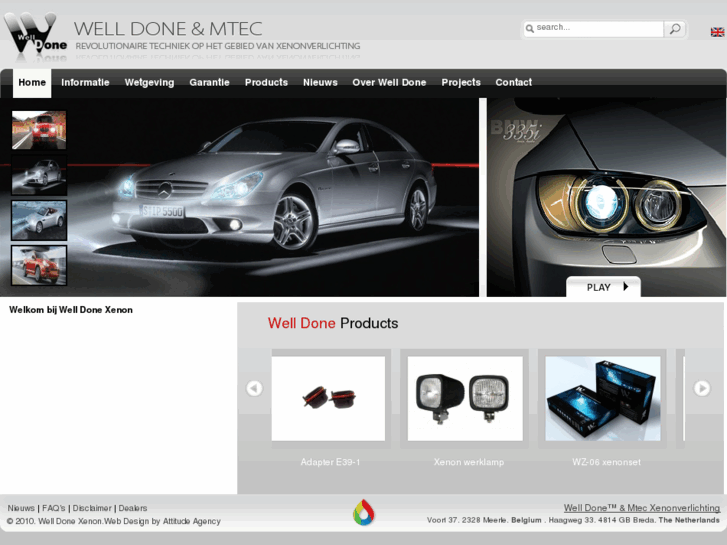Click Attitude Agency web design credit
Image resolution: width=727 pixels, height=545 pixels.
point(191,521)
